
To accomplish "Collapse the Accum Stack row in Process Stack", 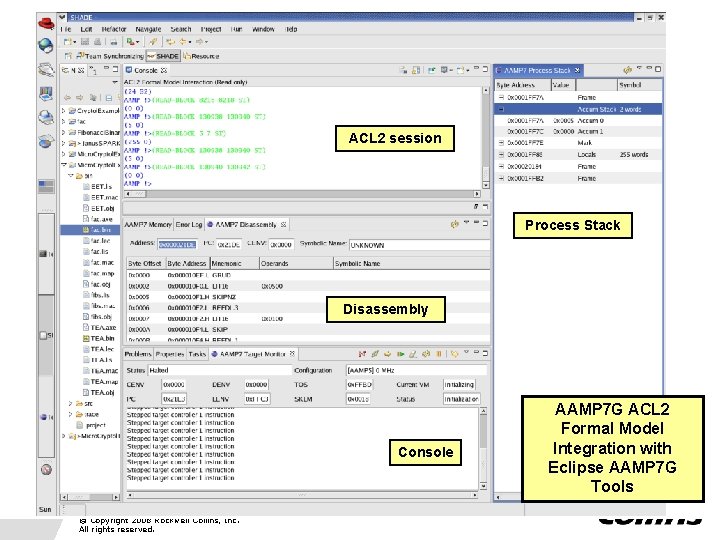I will click(x=501, y=109).
